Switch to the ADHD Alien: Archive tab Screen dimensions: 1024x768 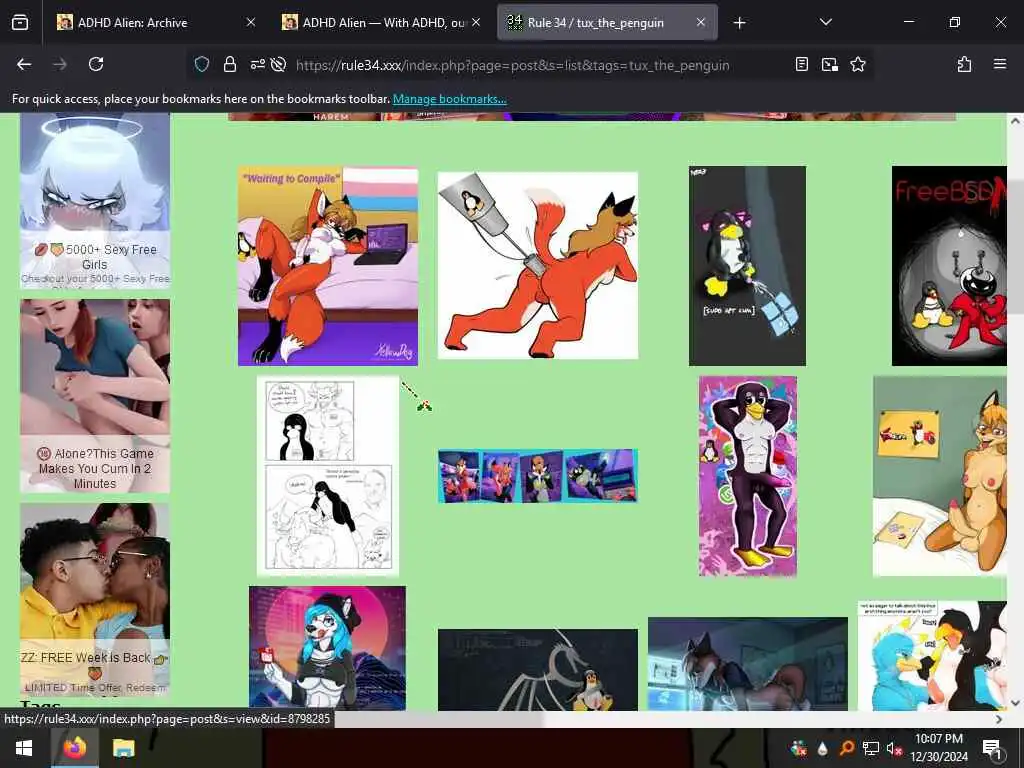[157, 22]
